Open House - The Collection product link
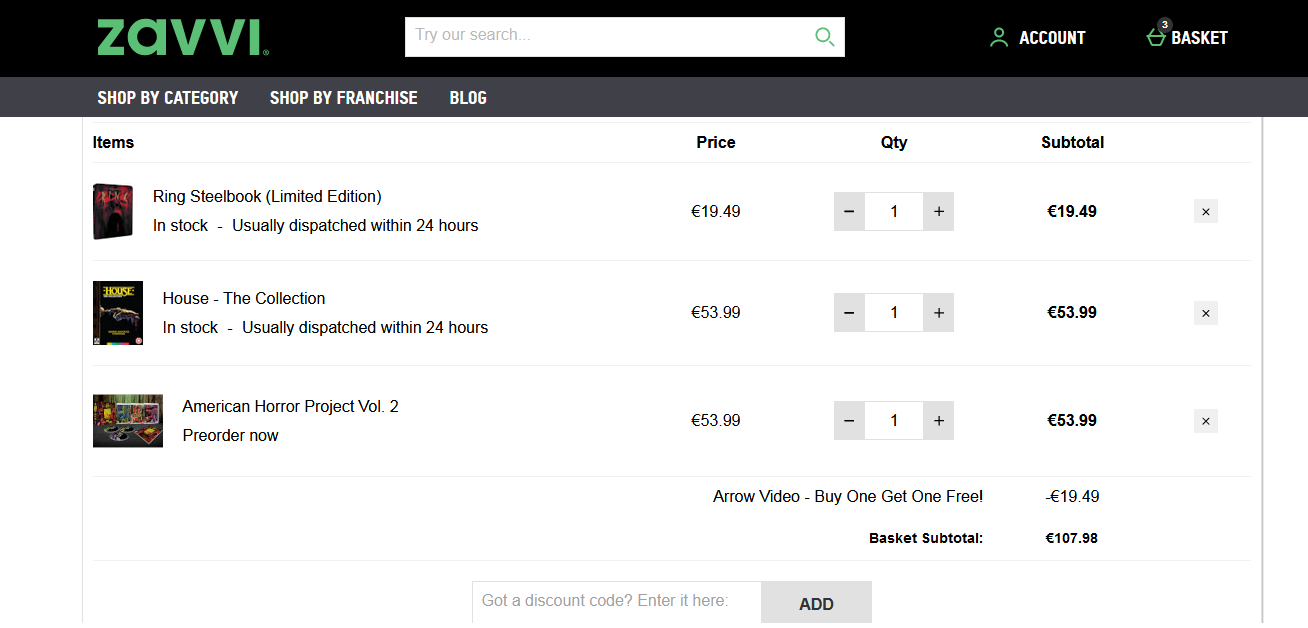Image resolution: width=1308 pixels, height=628 pixels. point(244,298)
